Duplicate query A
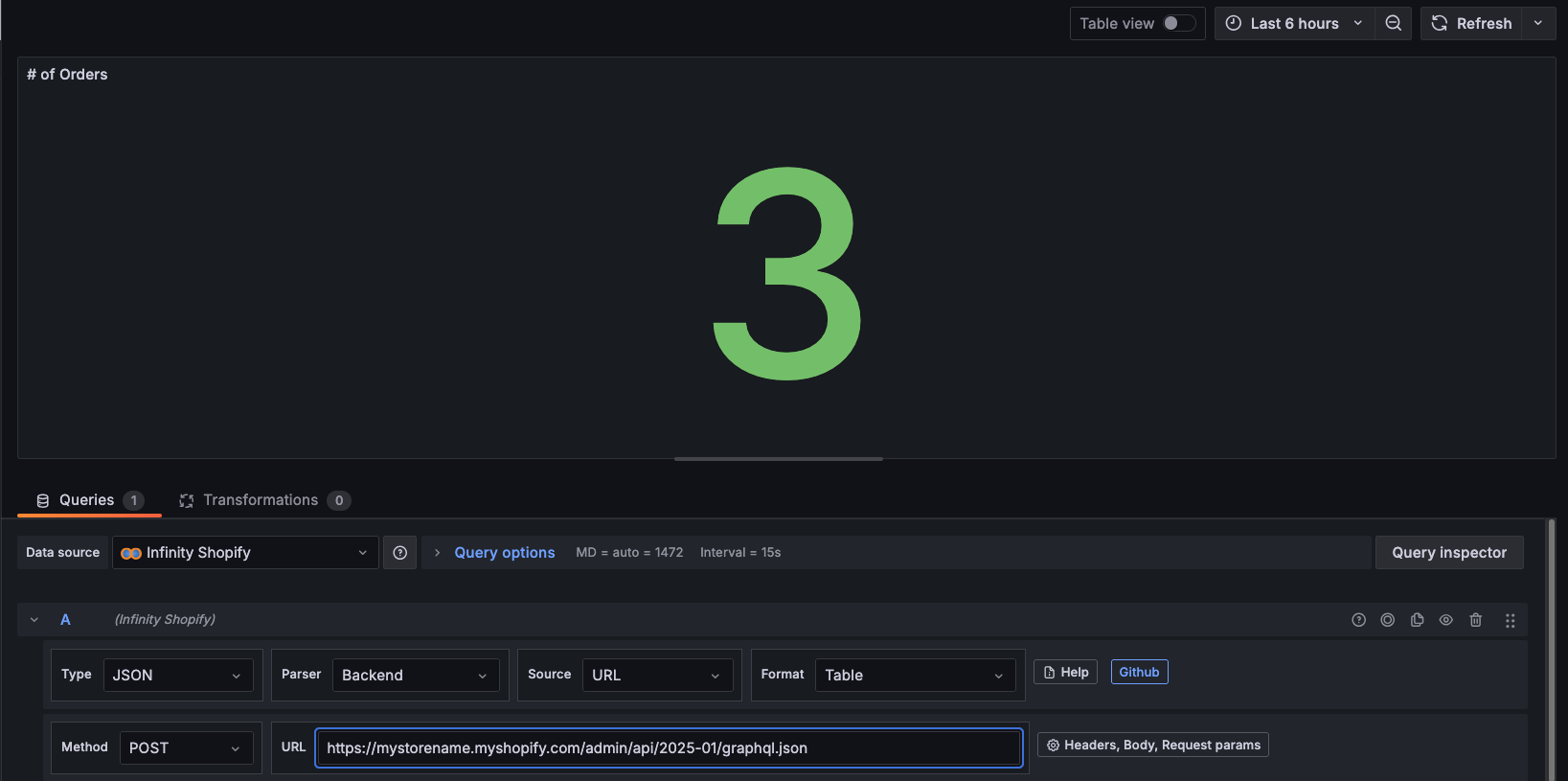 [1417, 620]
